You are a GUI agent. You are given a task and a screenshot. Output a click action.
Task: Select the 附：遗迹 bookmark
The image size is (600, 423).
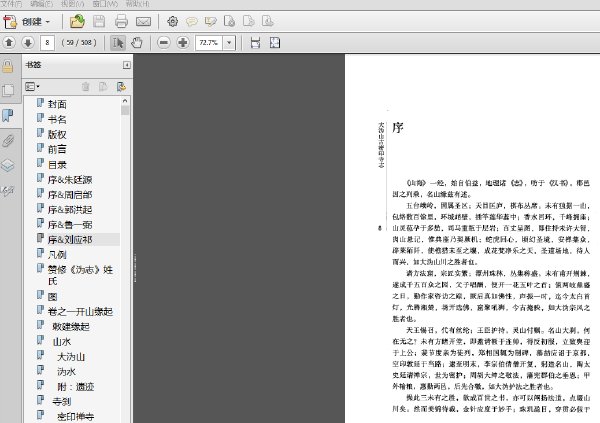[x=75, y=387]
